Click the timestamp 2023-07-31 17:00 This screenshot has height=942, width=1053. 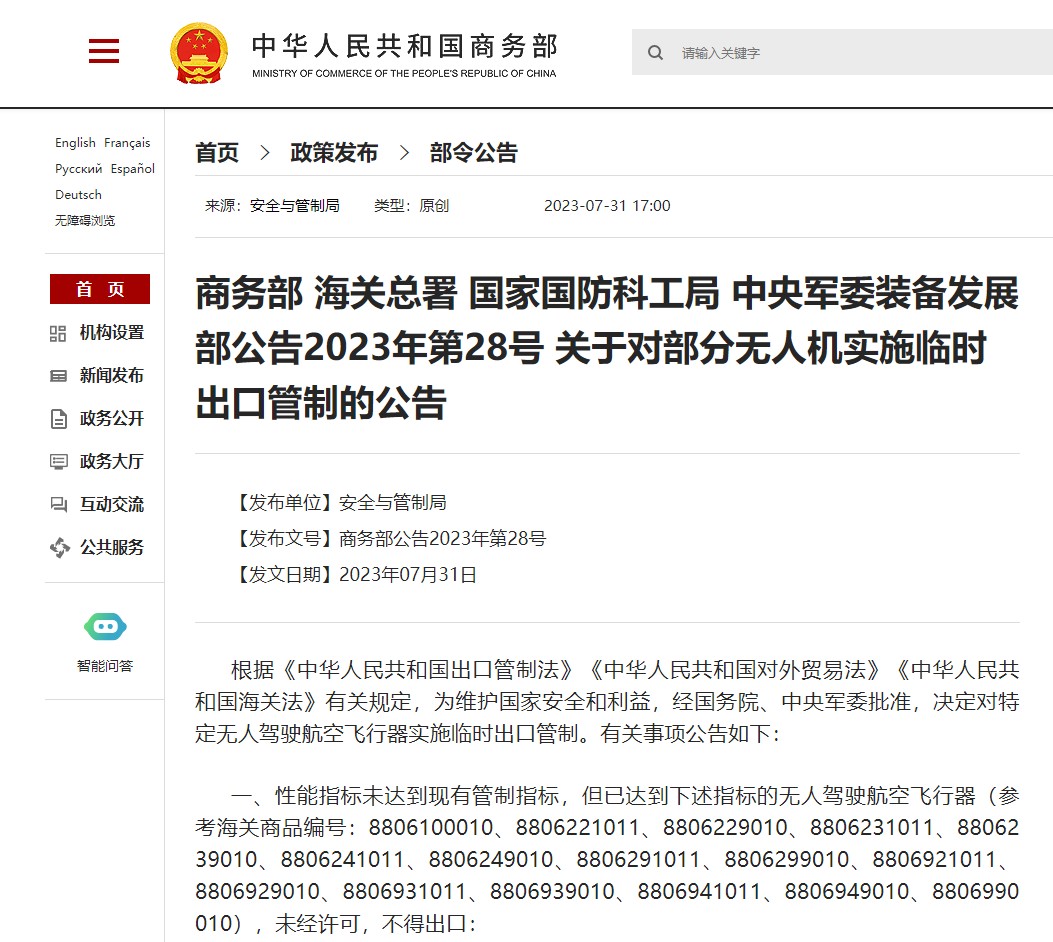coord(607,205)
